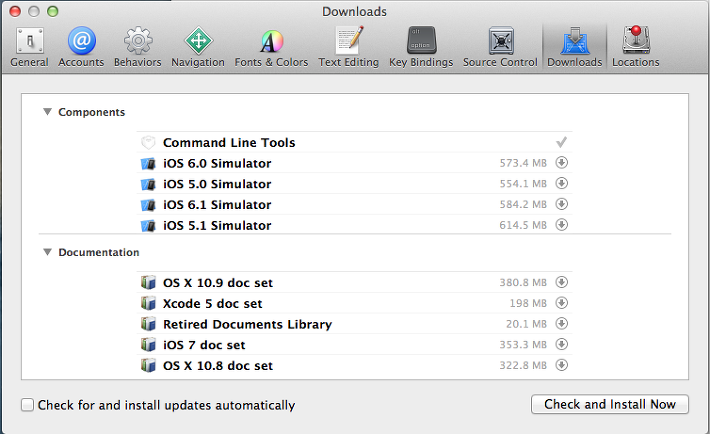Click the Components section heading text
Viewport: 710px width, 434px height.
tap(91, 112)
